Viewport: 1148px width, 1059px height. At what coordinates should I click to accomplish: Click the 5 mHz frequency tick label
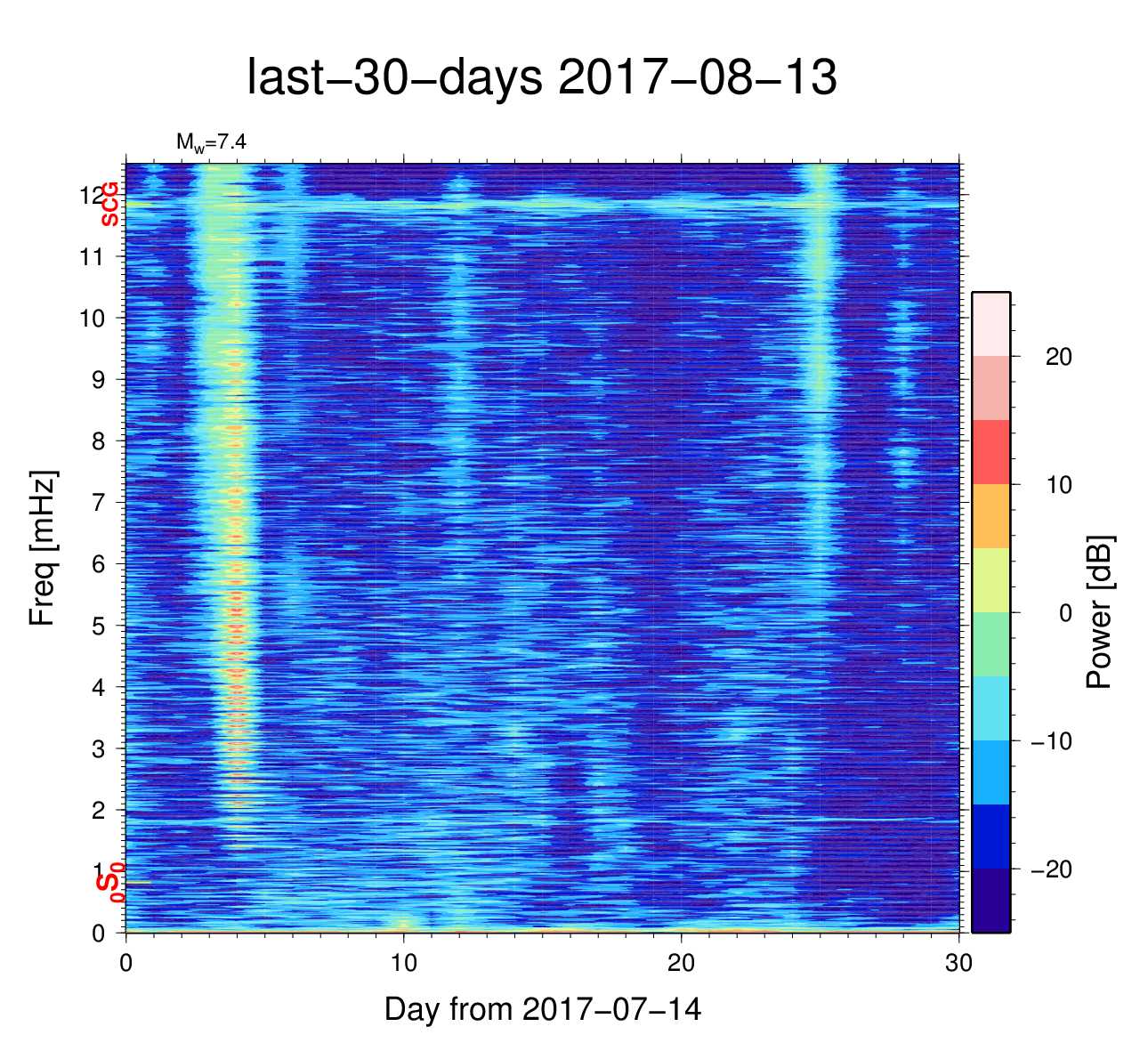click(x=99, y=626)
